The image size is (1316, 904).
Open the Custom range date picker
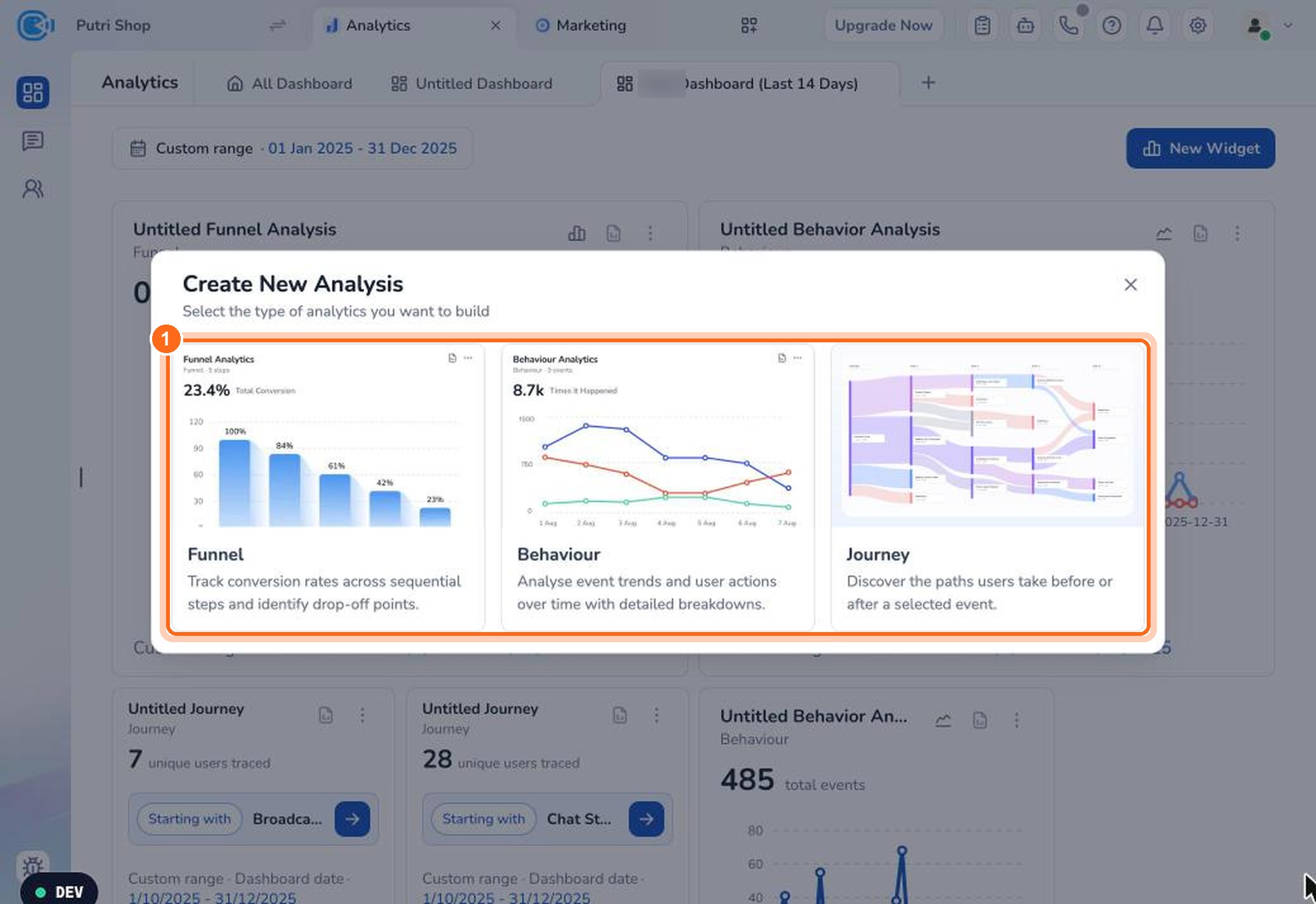point(293,148)
